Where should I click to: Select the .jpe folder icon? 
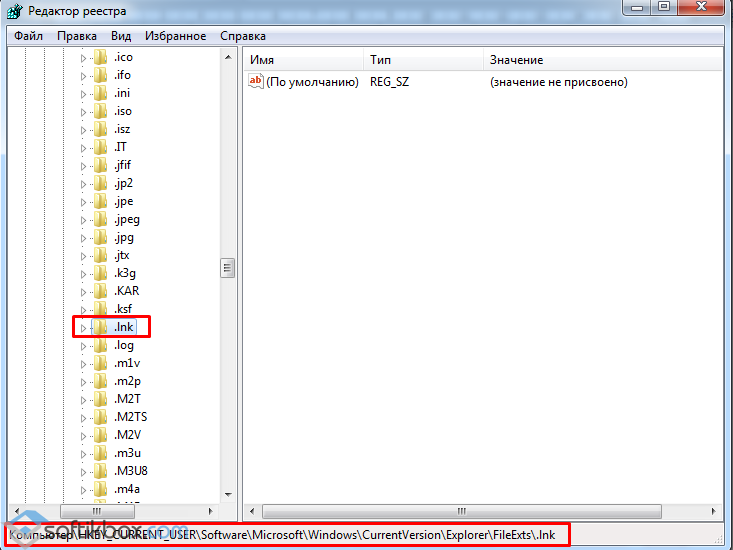pyautogui.click(x=100, y=201)
